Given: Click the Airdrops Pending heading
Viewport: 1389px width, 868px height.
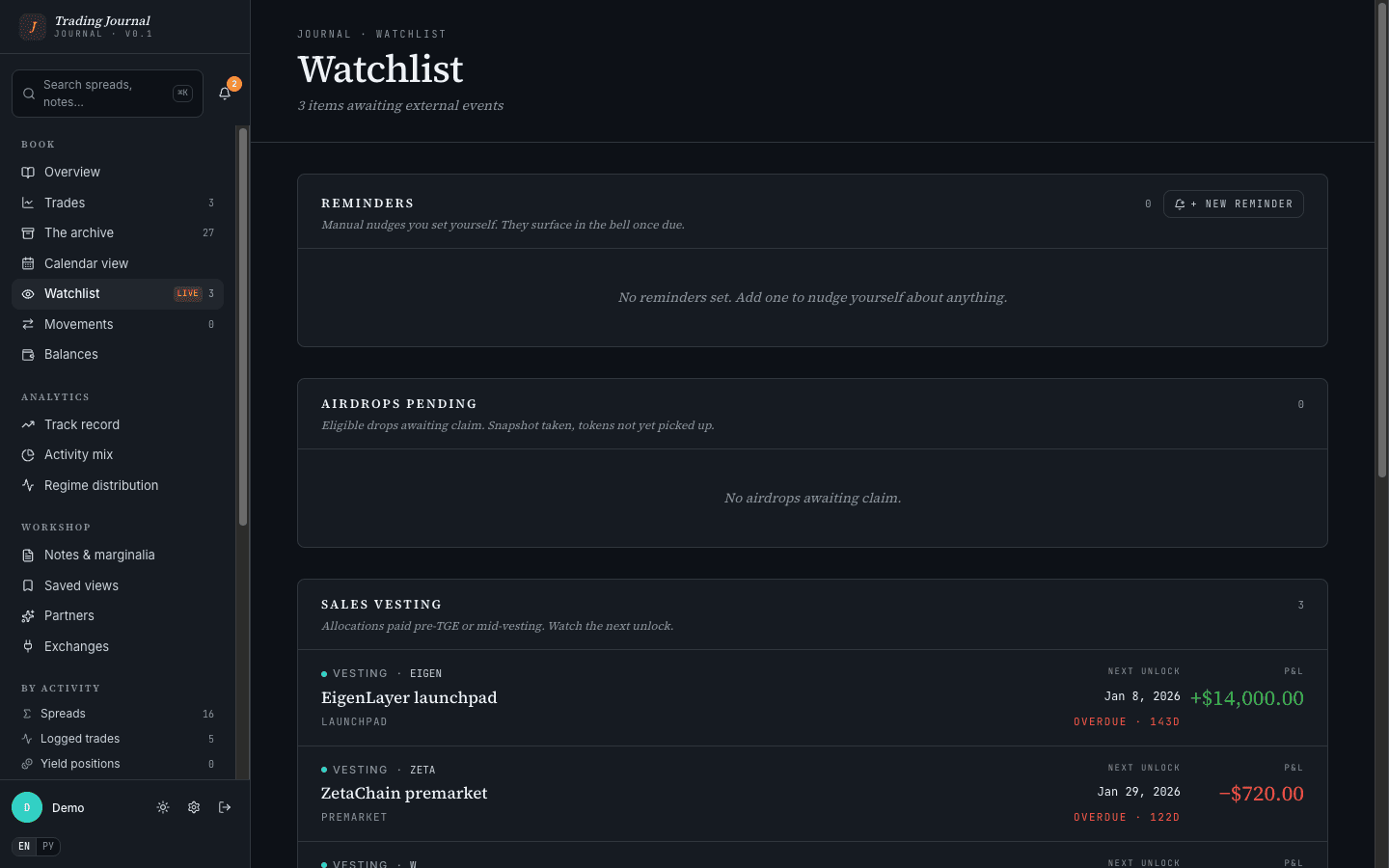Looking at the screenshot, I should tap(399, 404).
